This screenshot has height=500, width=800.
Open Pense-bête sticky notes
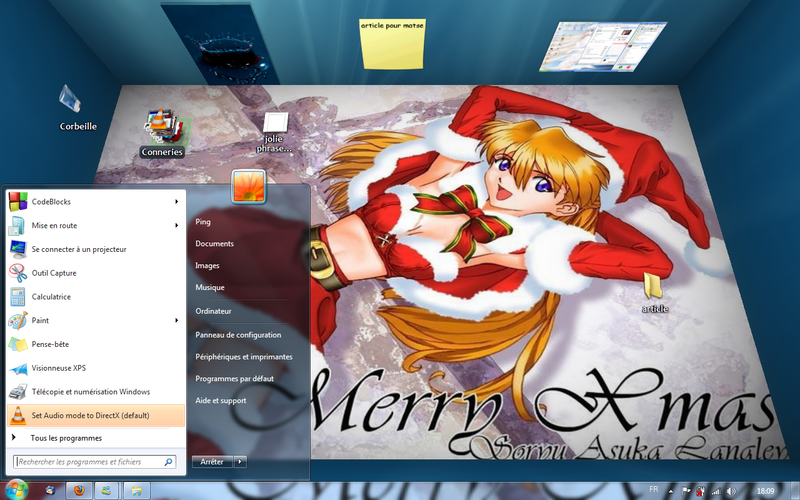point(95,344)
